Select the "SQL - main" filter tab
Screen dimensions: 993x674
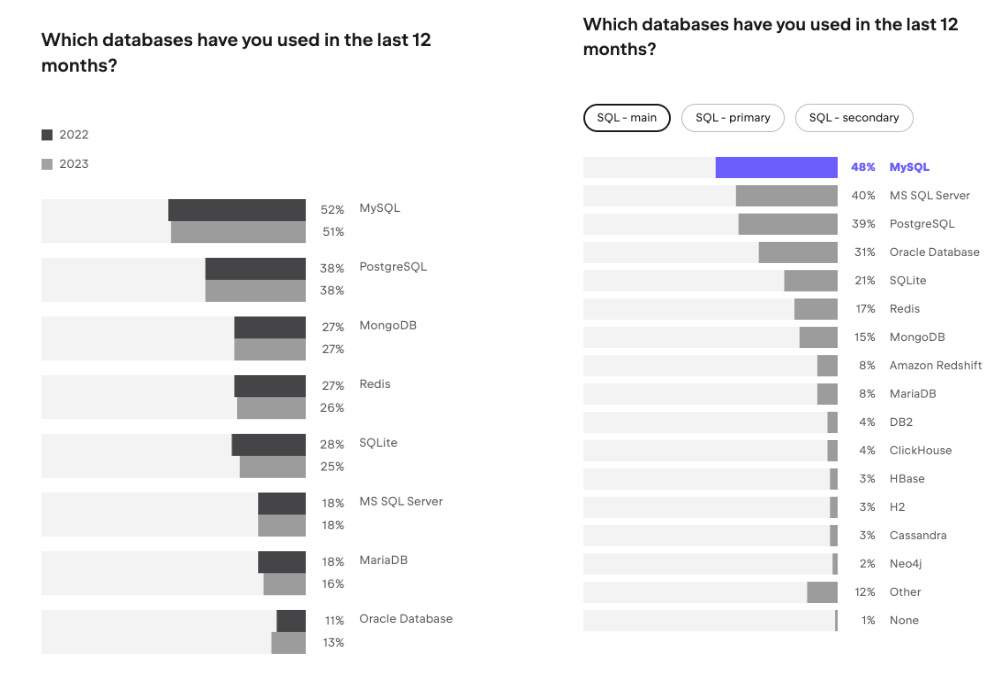pos(627,118)
